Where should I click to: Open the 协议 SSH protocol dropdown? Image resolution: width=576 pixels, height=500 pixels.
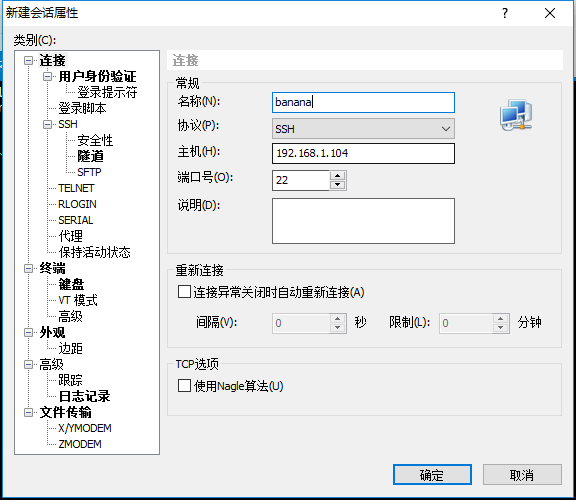coord(363,129)
